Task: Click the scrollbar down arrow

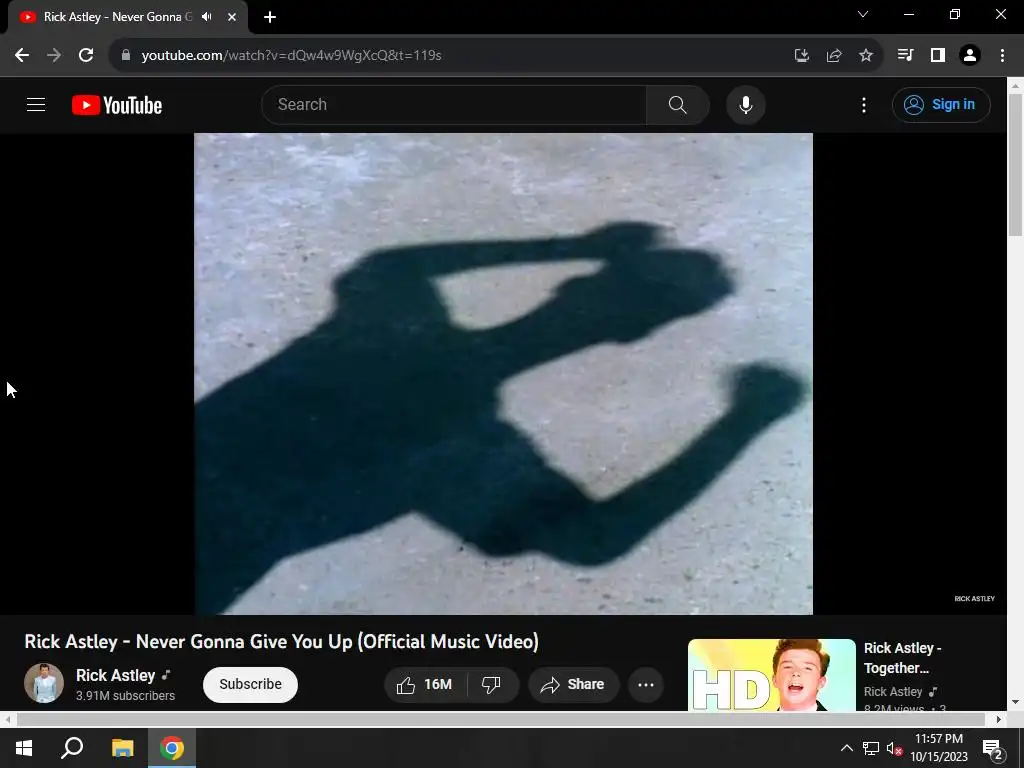Action: (1016, 702)
